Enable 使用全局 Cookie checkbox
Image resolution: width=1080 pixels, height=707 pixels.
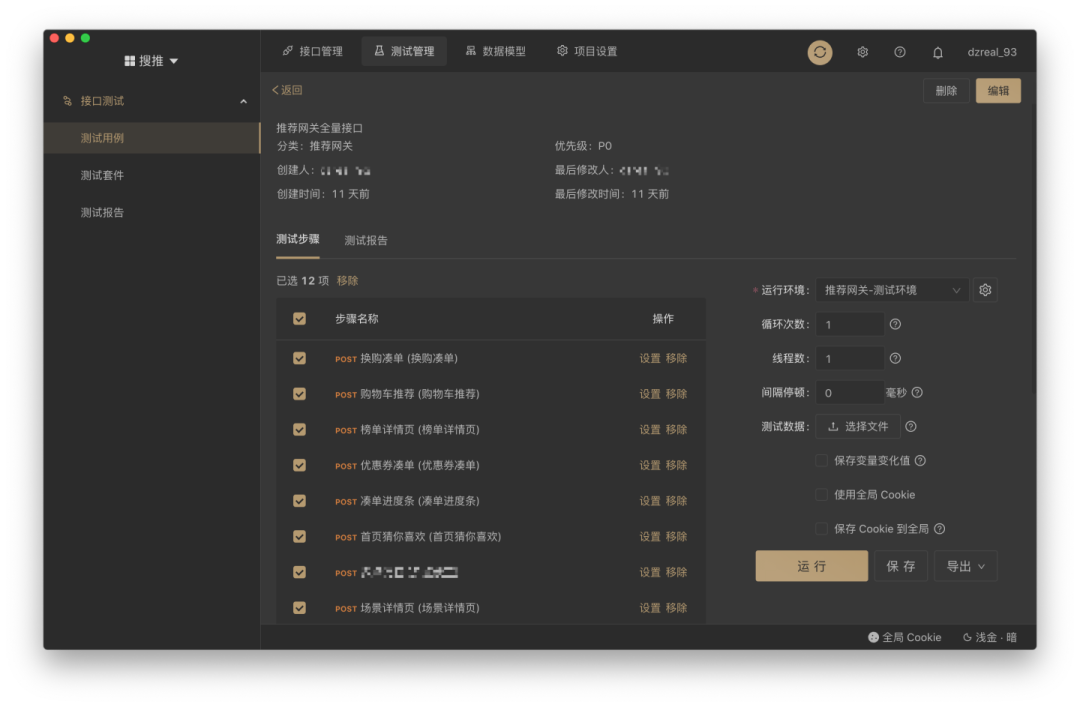[822, 495]
